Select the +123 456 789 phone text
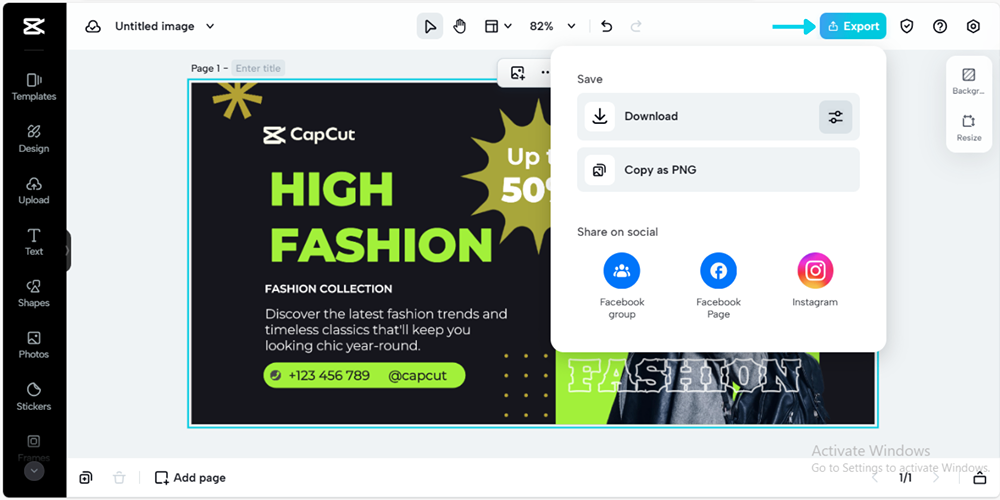 328,376
